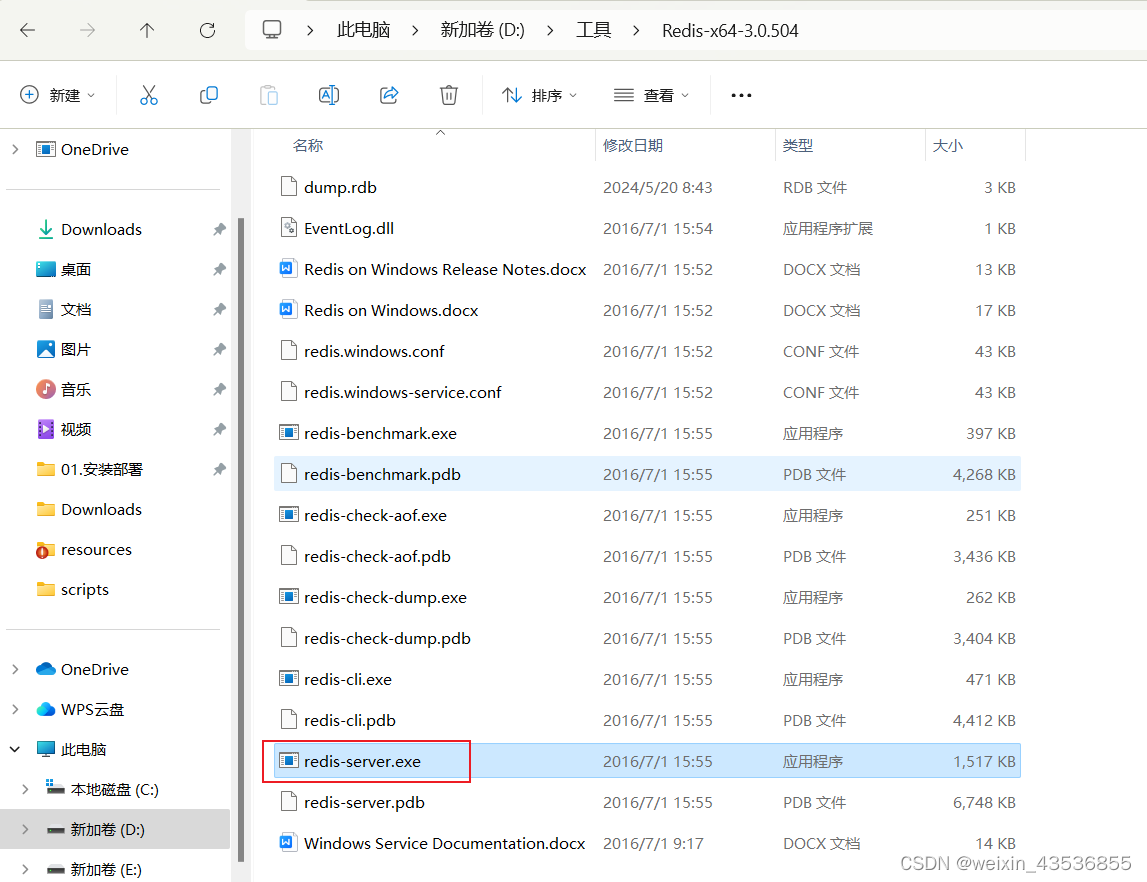Select the redis-check-dump.pdb file
The height and width of the screenshot is (882, 1147).
coord(647,638)
